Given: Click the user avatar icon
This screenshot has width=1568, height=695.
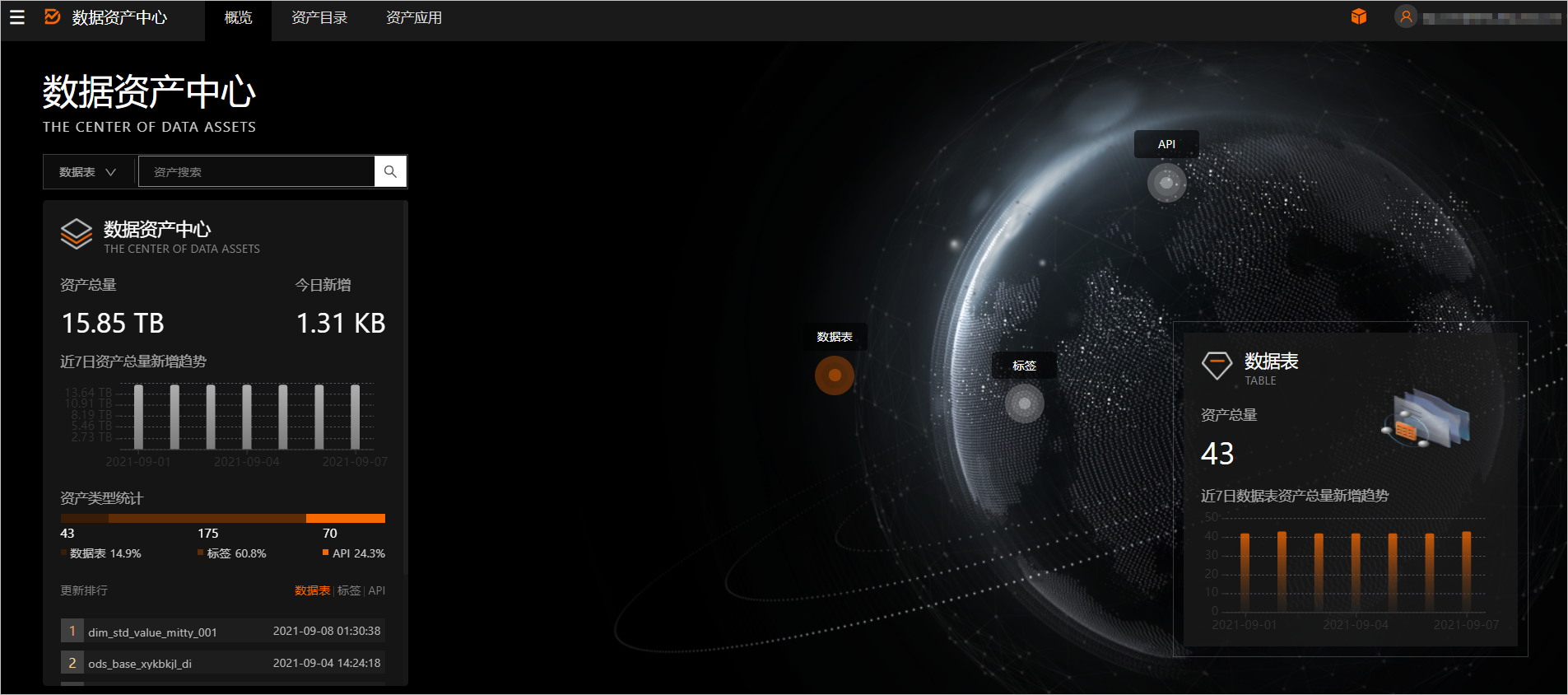Looking at the screenshot, I should [x=1406, y=16].
